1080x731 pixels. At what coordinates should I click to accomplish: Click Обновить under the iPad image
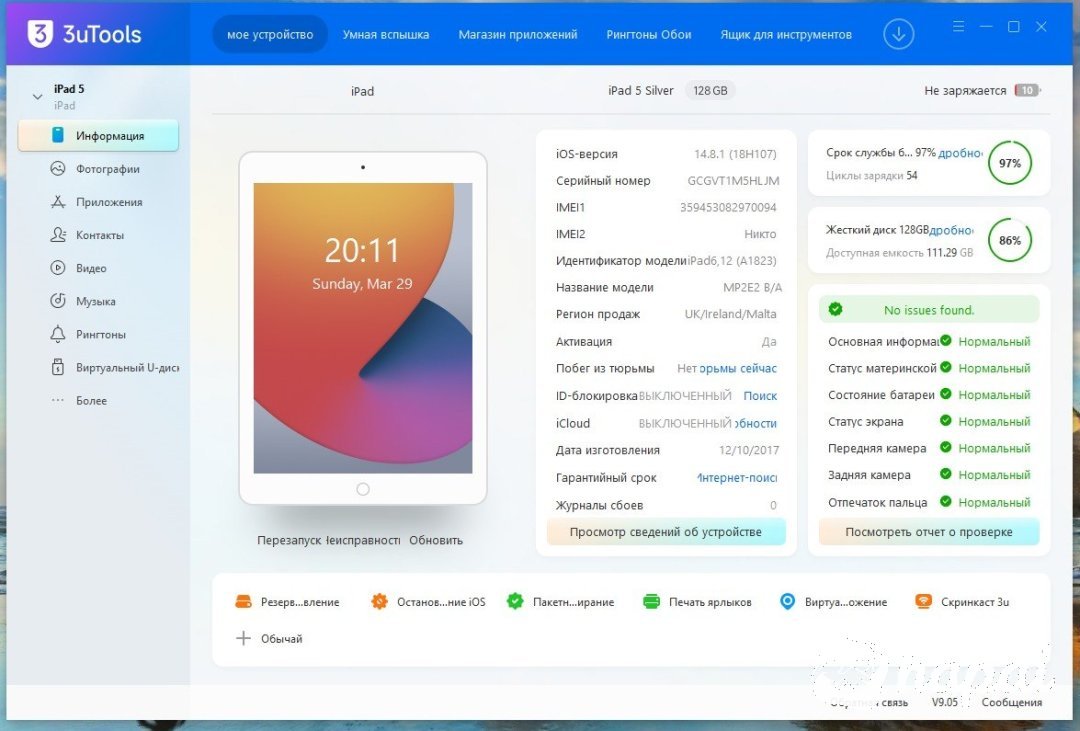436,540
